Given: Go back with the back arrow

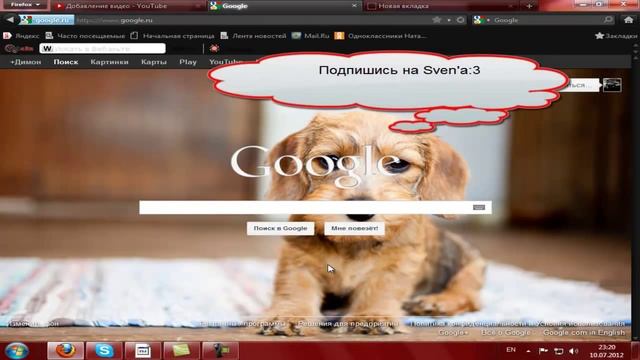Looking at the screenshot, I should (10, 20).
